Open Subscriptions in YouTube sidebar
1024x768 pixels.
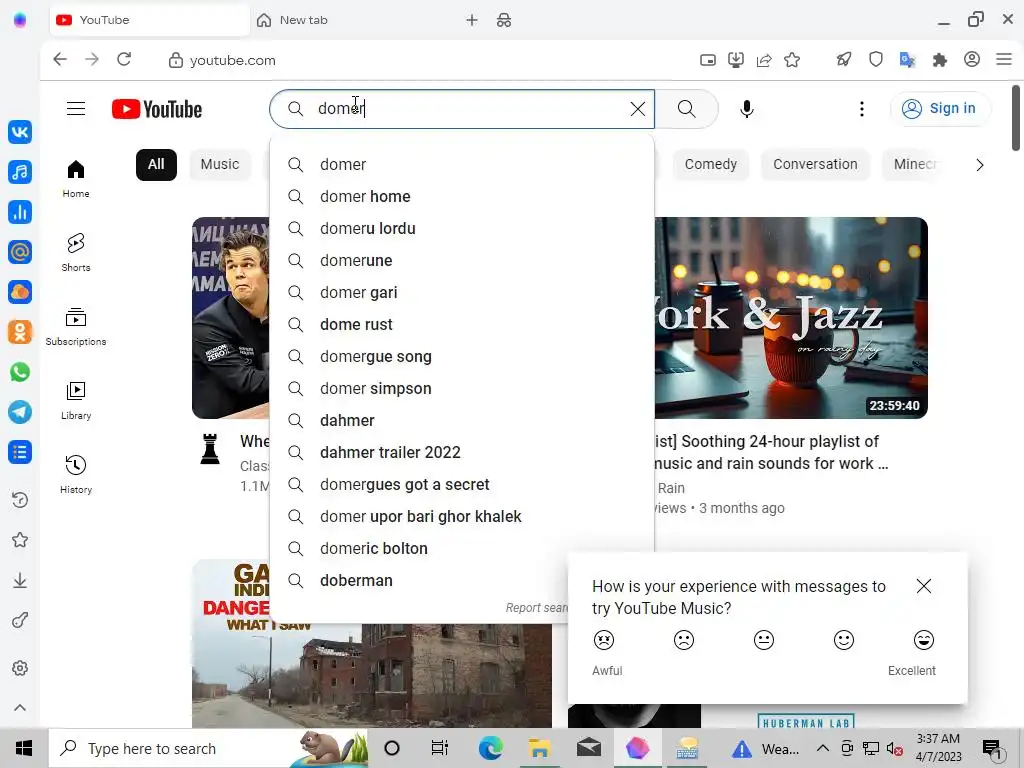click(x=76, y=327)
